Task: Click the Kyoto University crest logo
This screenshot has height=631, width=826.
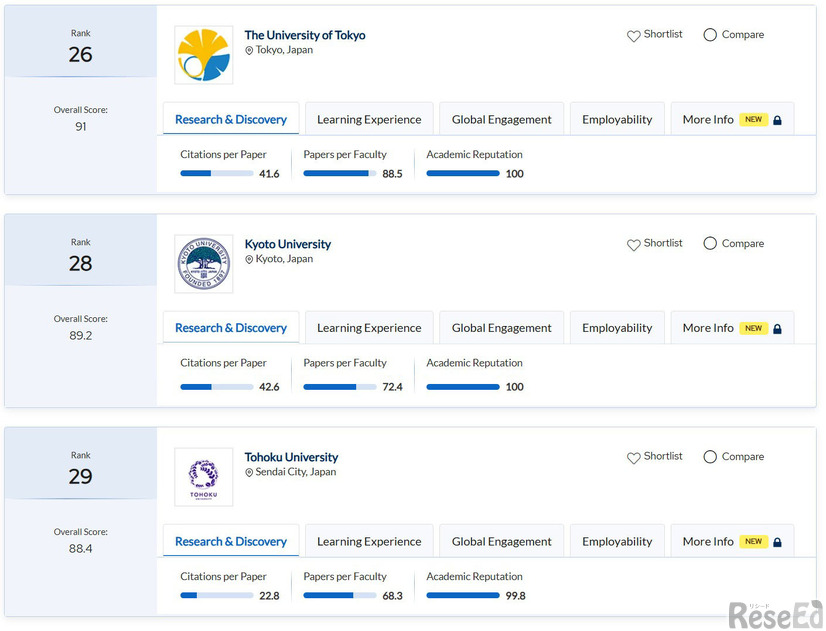Action: click(x=203, y=264)
